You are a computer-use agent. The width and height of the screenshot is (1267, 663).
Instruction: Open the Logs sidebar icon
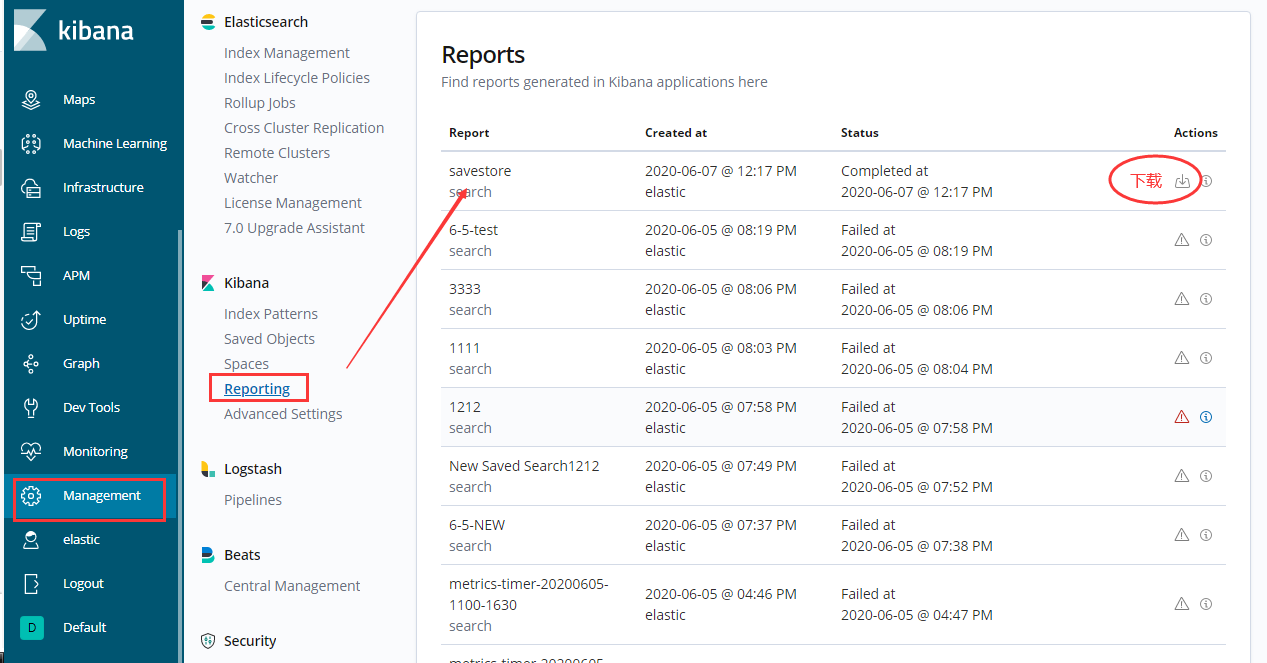click(31, 231)
